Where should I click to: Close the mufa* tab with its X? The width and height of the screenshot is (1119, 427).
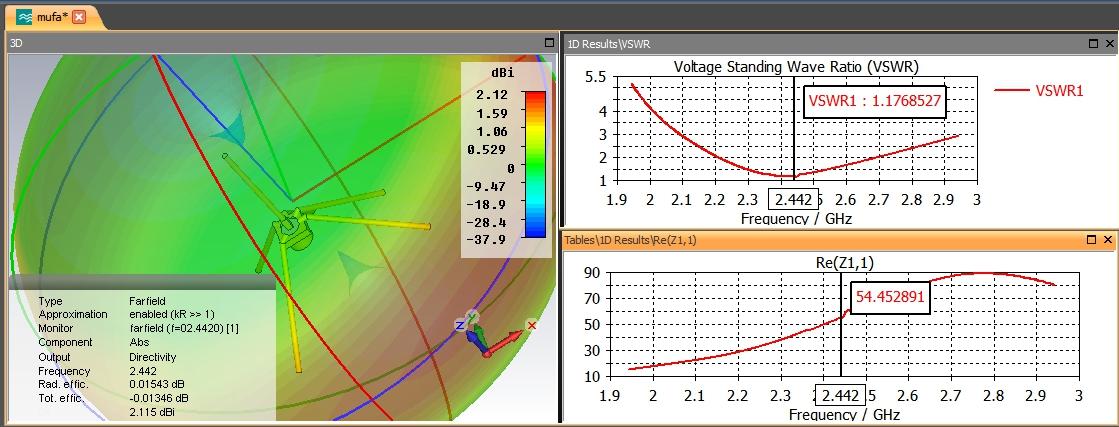(x=79, y=17)
